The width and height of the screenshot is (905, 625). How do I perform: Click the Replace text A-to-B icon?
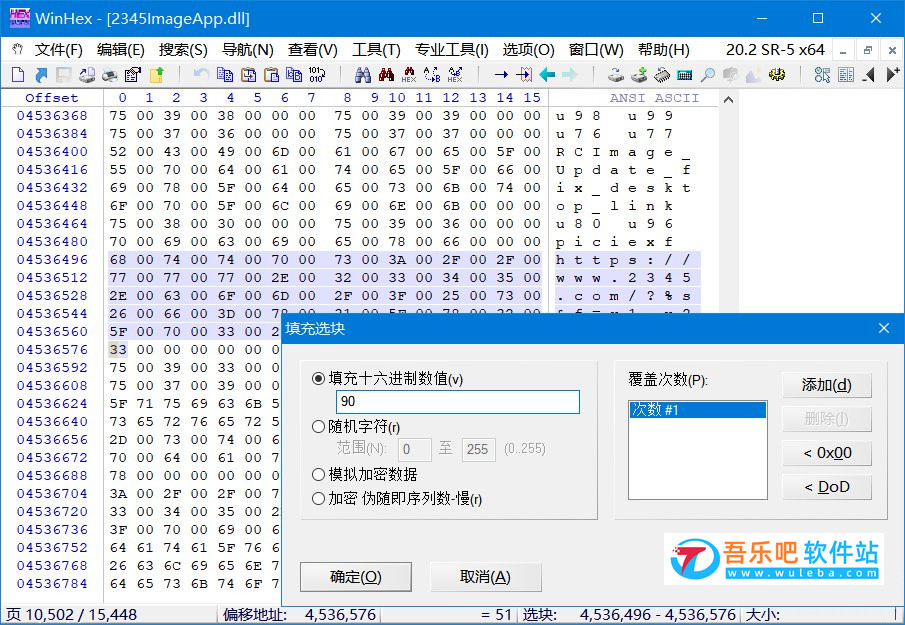point(432,74)
